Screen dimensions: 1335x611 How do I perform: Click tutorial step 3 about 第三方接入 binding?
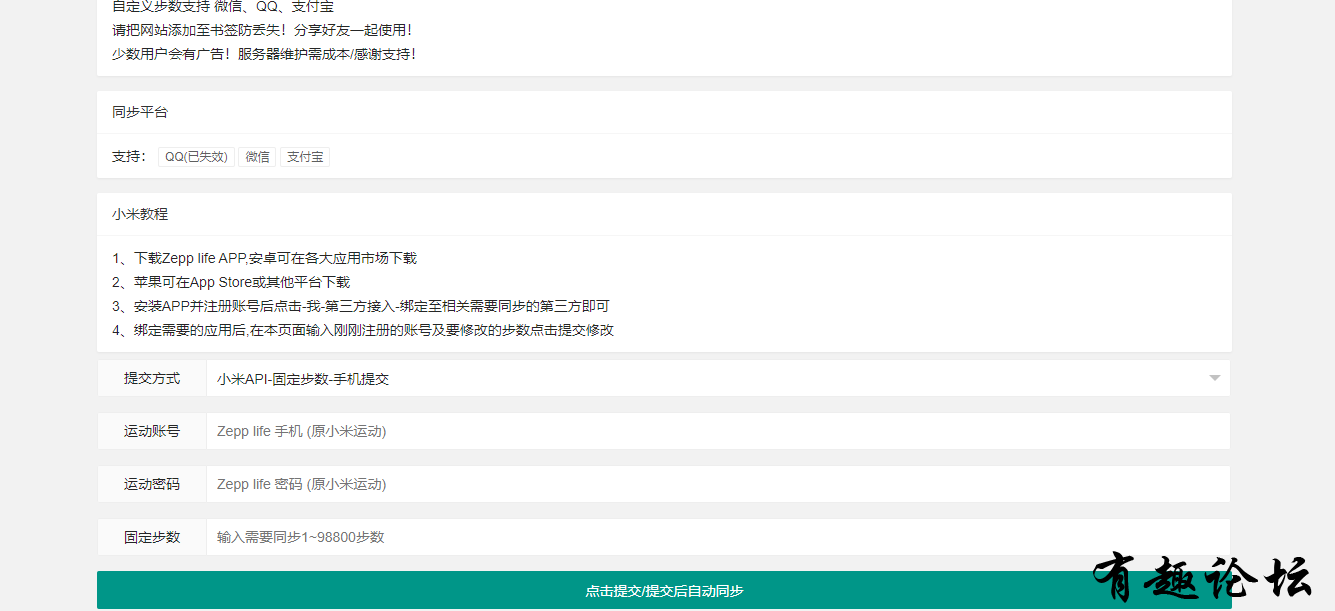pos(361,306)
